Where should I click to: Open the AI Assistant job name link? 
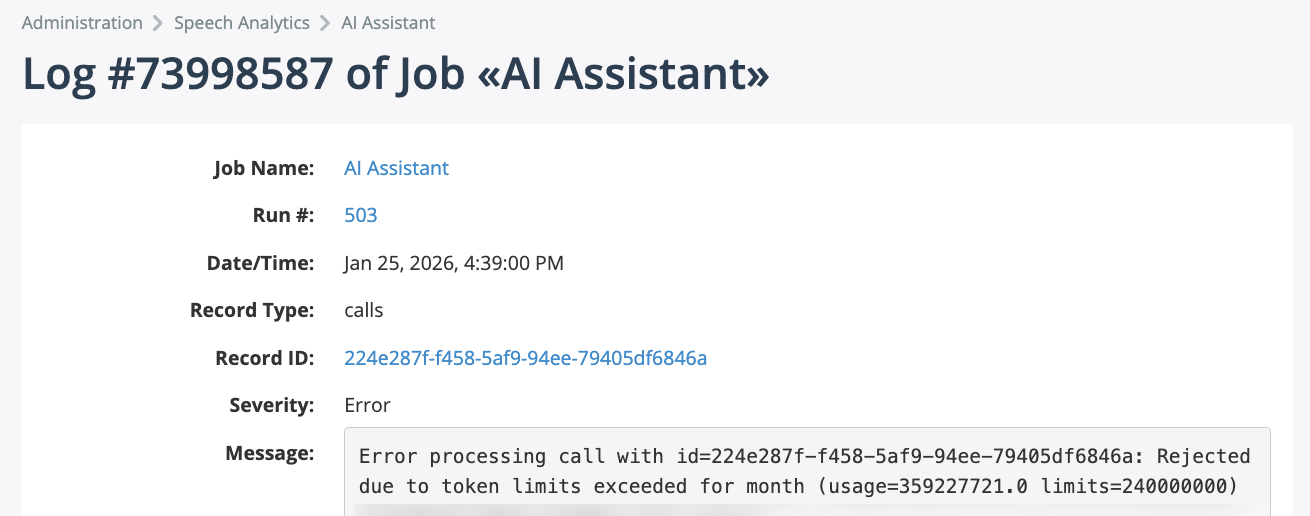pyautogui.click(x=396, y=168)
